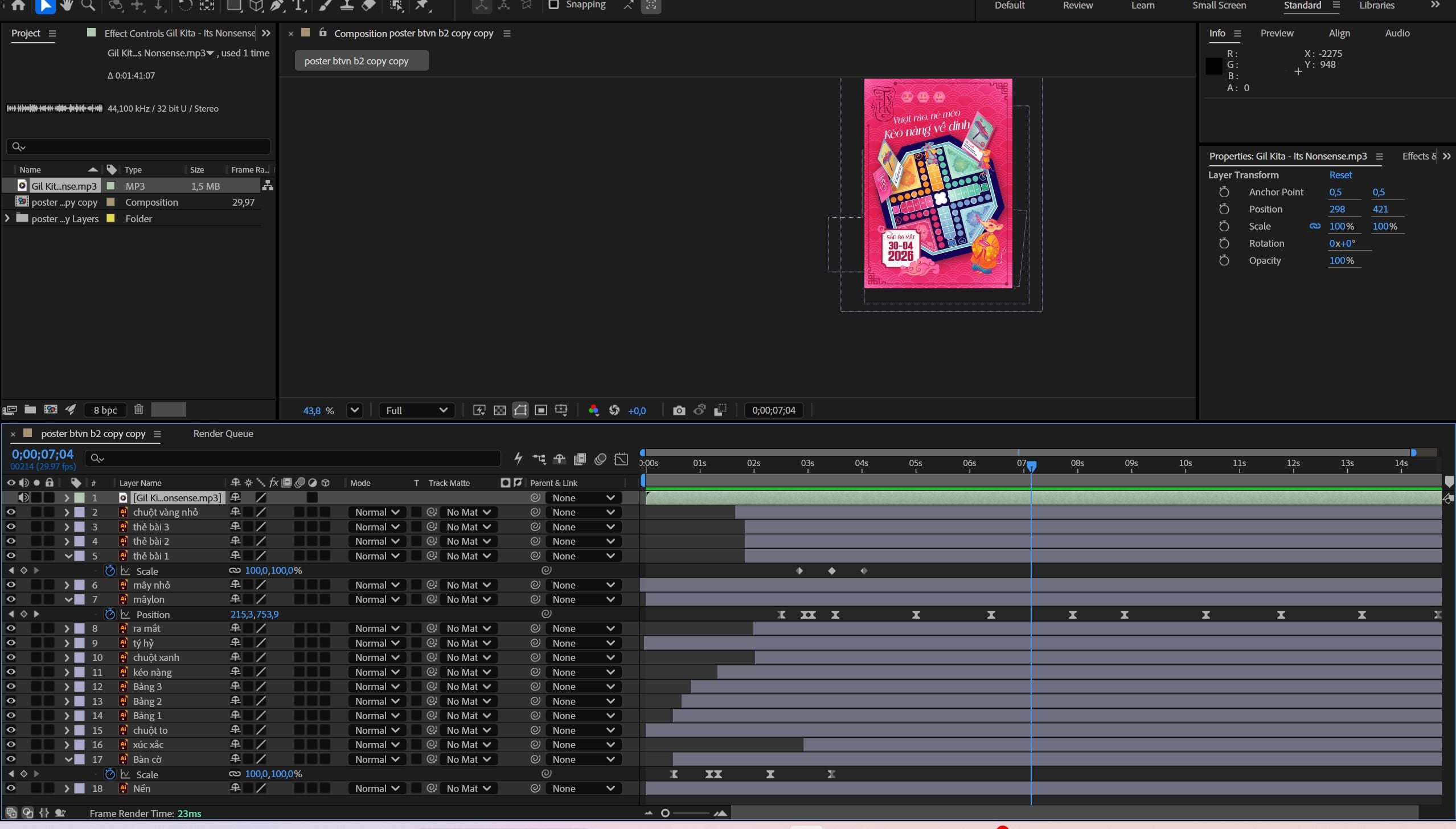
Task: Click the Home icon in toolbar
Action: point(18,6)
